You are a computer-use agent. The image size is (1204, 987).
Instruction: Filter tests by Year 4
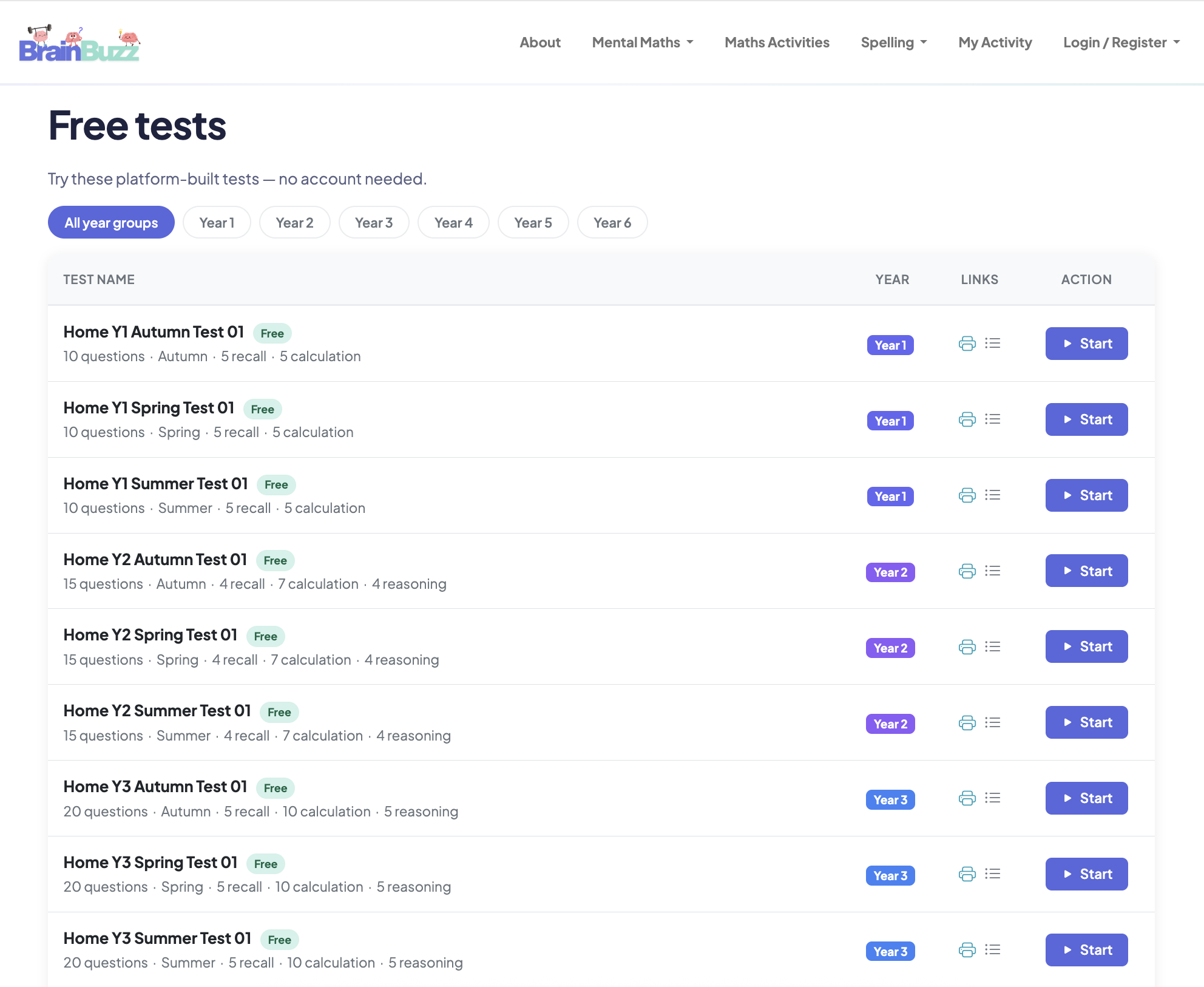453,223
